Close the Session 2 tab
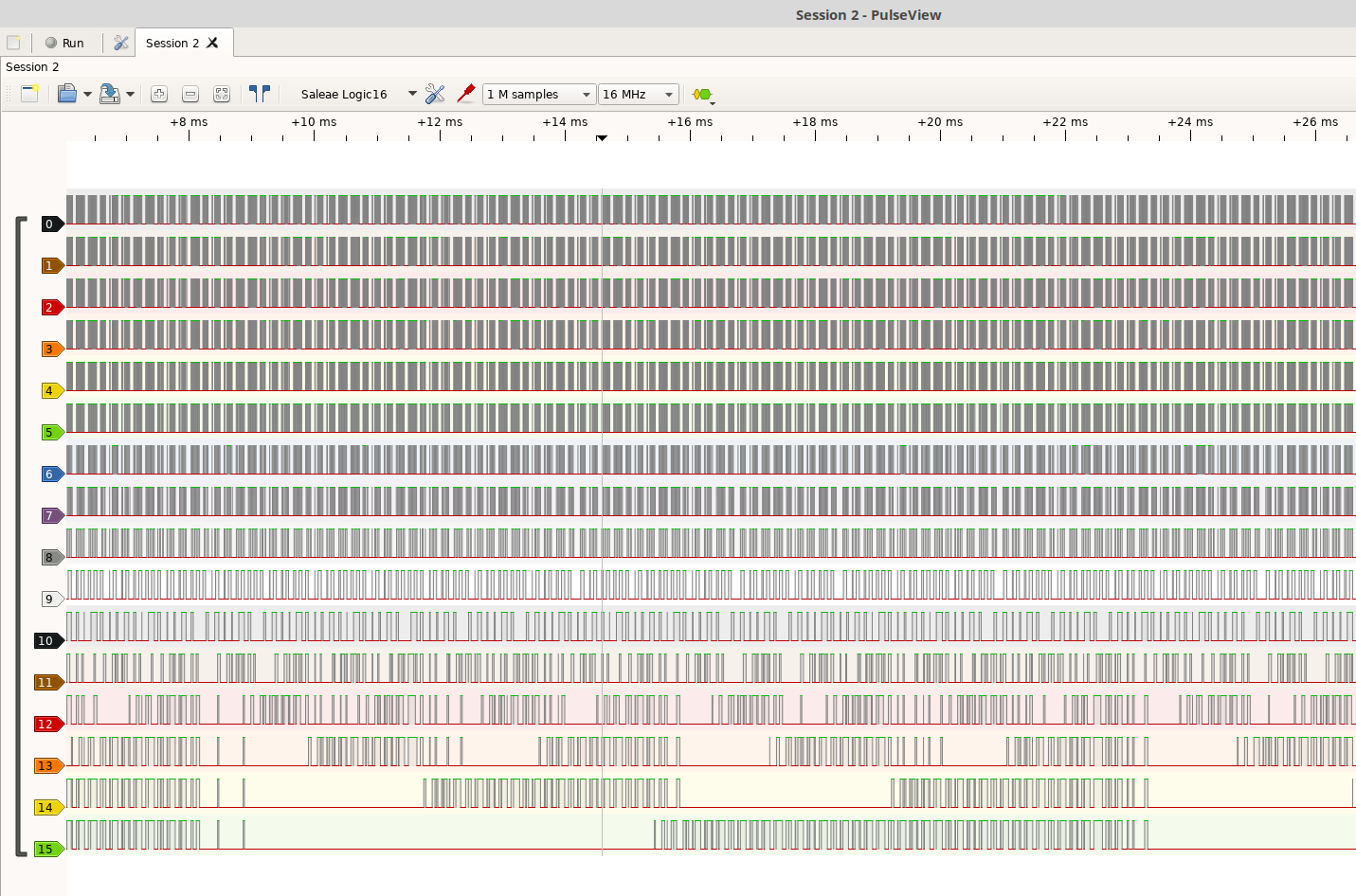 point(212,43)
